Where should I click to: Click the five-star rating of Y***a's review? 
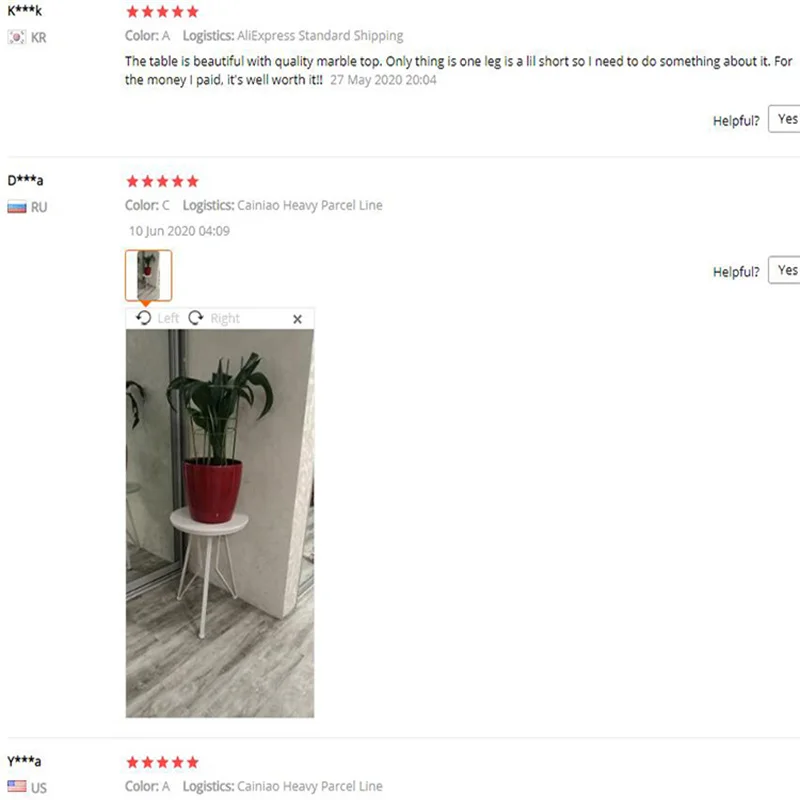(162, 762)
